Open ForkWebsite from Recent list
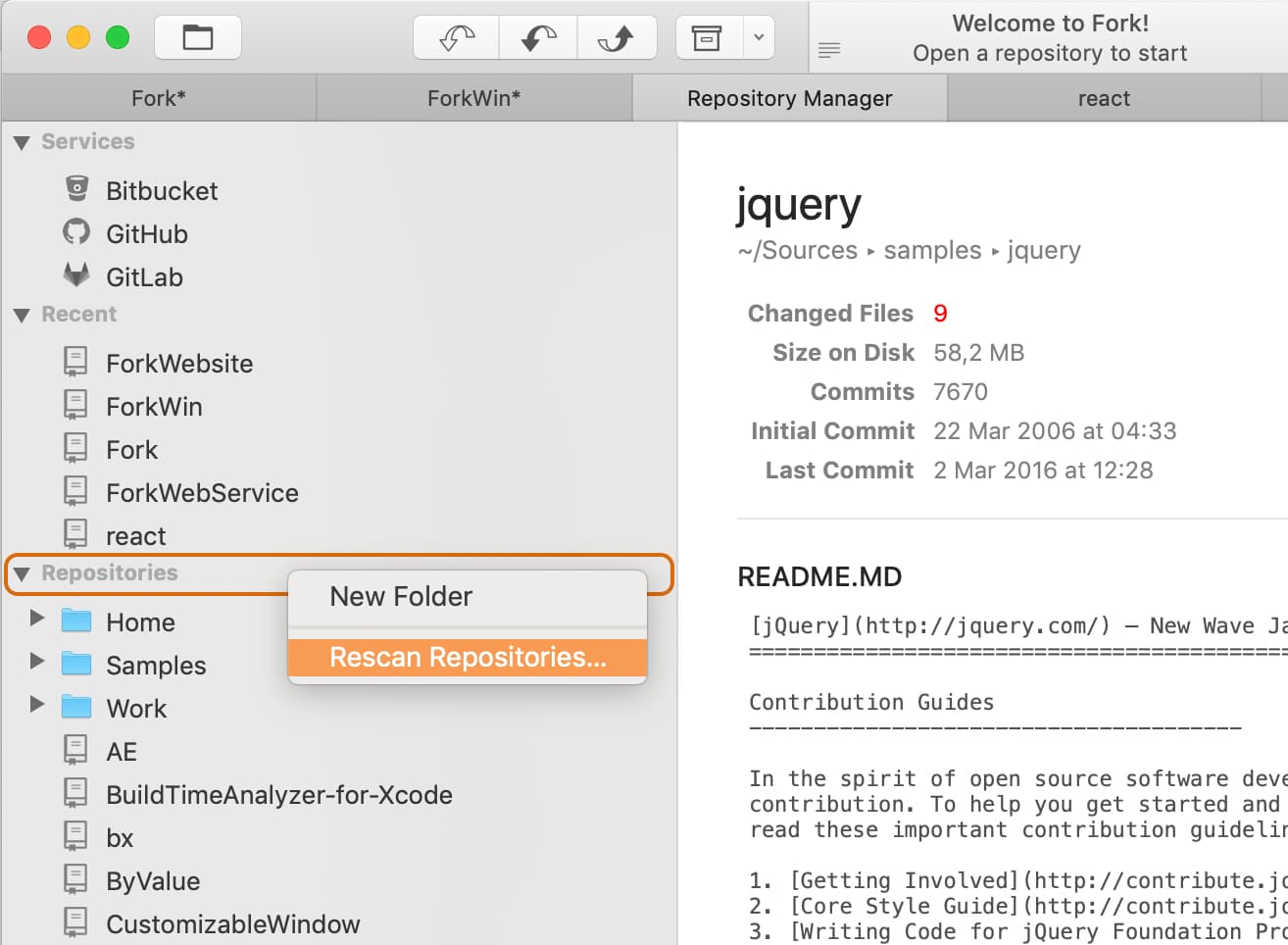Screen dimensions: 1288x945 point(179,364)
